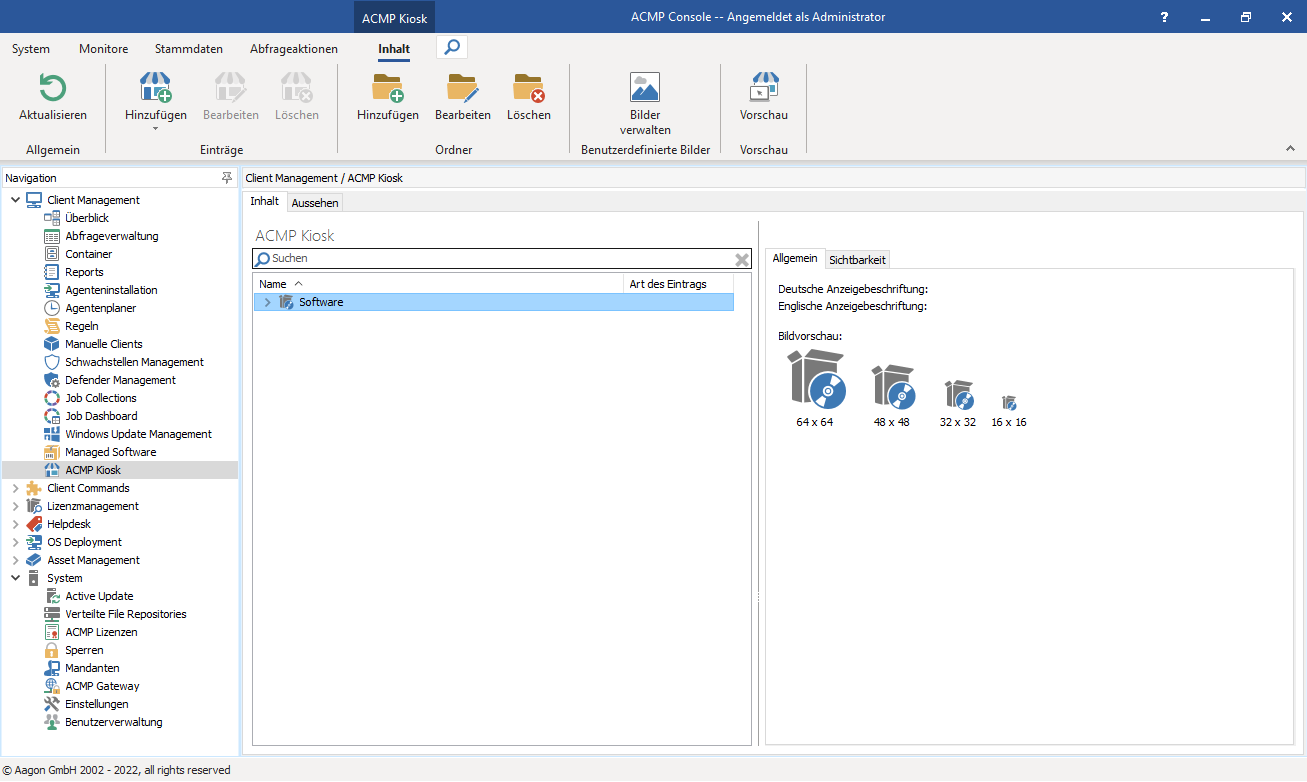Viewport: 1307px width, 782px height.
Task: Click the Aktualisieren refresh icon
Action: pyautogui.click(x=52, y=88)
